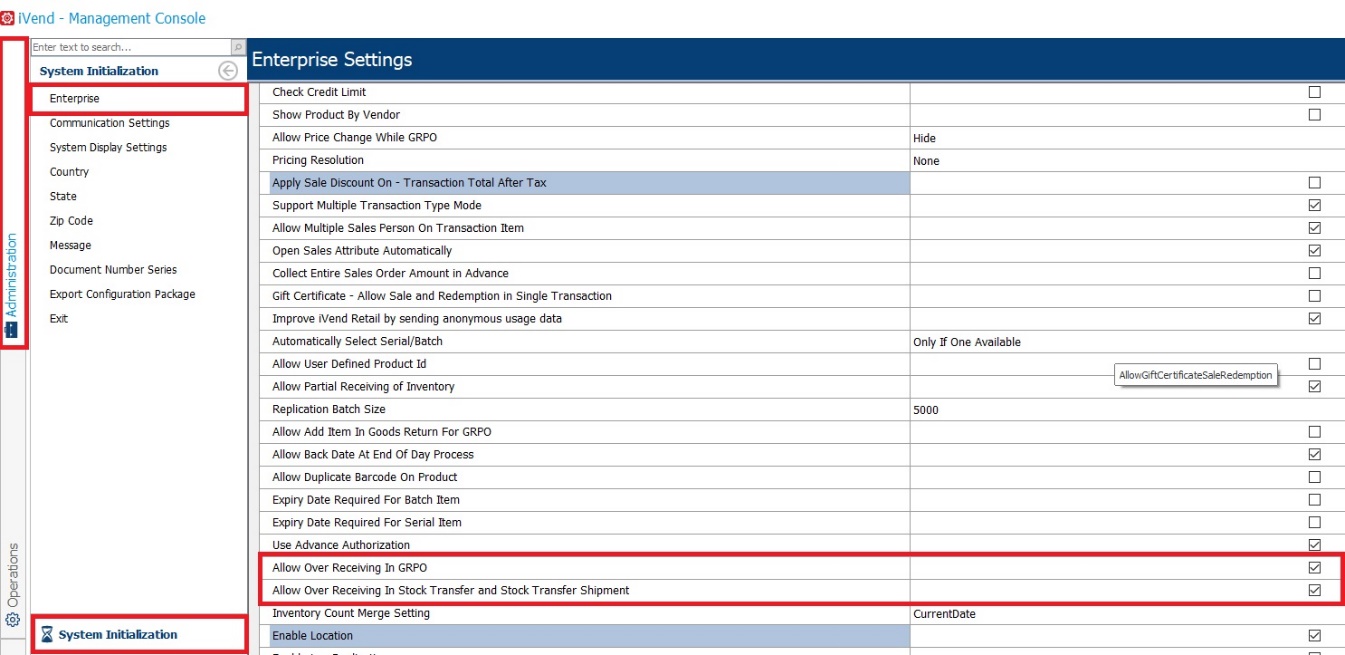Viewport: 1345px width, 655px height.
Task: Uncheck Support Multiple Transaction Type Mode
Action: (x=1314, y=205)
